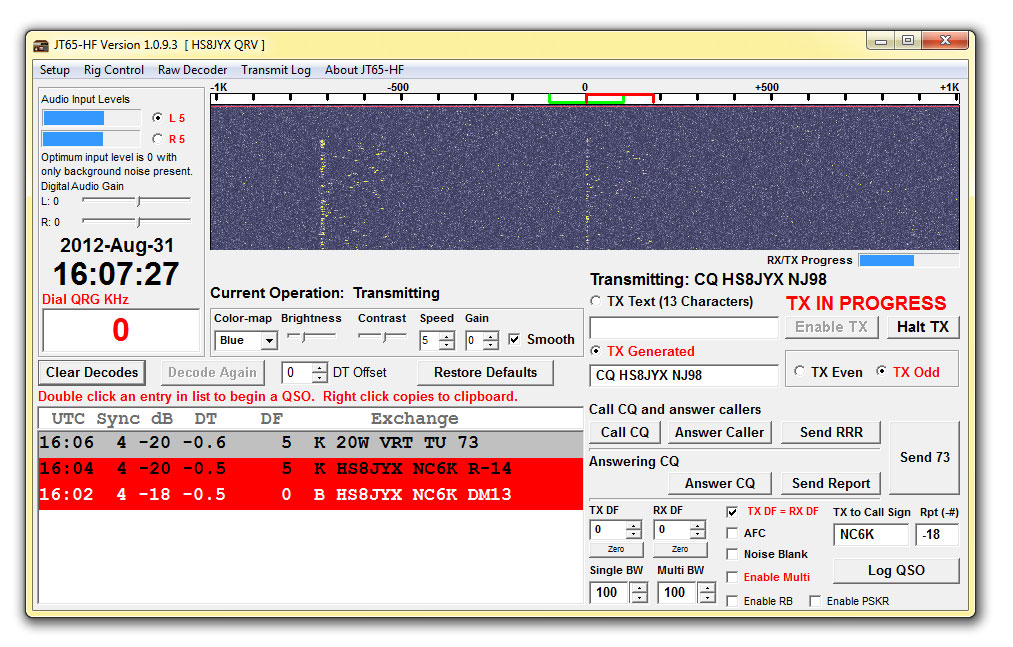The height and width of the screenshot is (647, 1013).
Task: Toggle the Enable RB checkbox
Action: tap(732, 601)
